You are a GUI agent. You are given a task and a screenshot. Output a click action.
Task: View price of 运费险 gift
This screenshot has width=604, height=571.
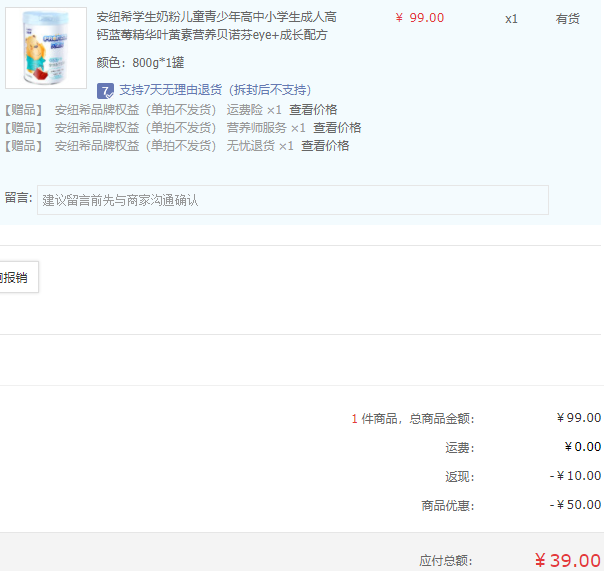coord(313,110)
